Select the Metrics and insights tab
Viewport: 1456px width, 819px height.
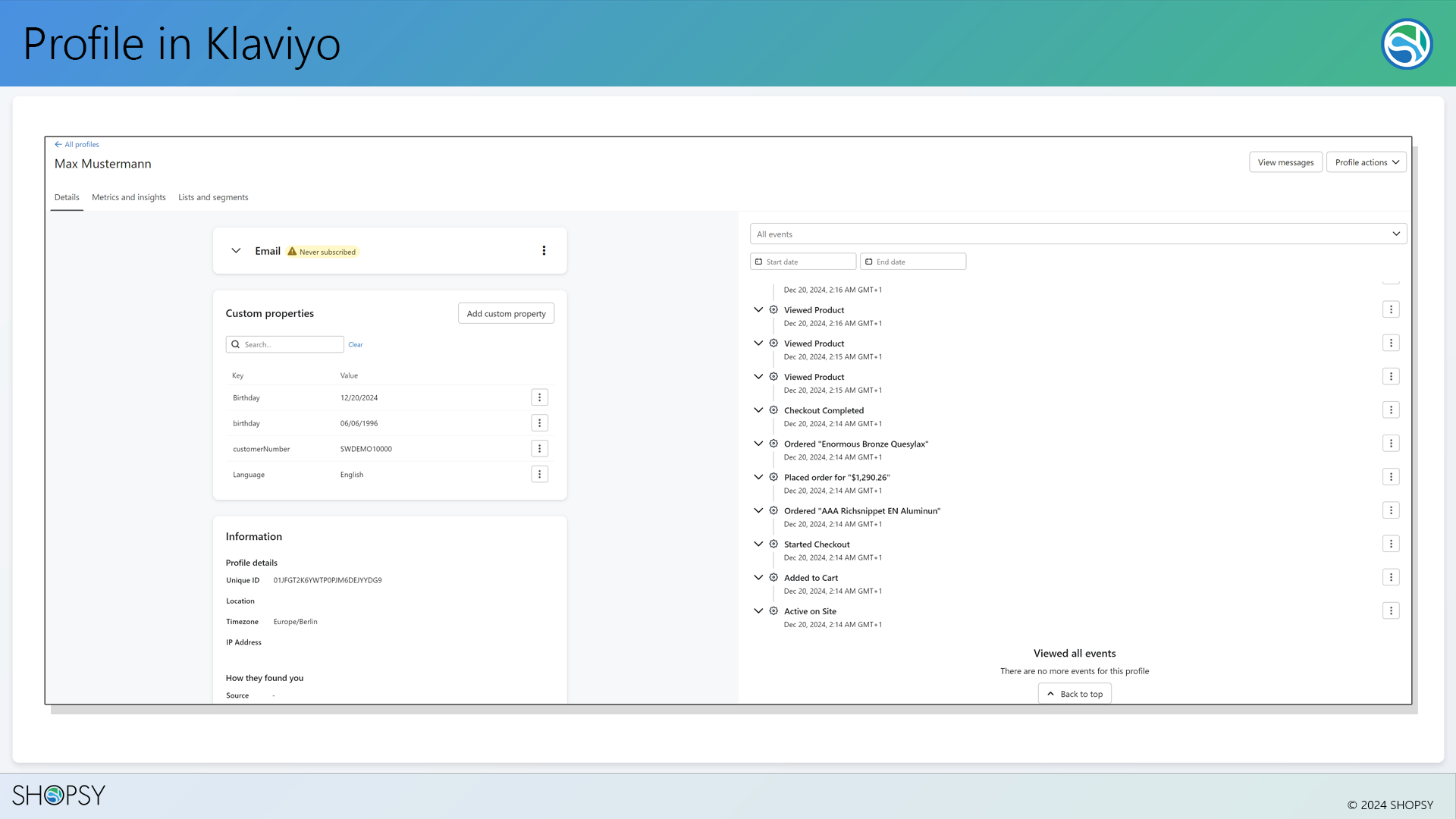128,197
